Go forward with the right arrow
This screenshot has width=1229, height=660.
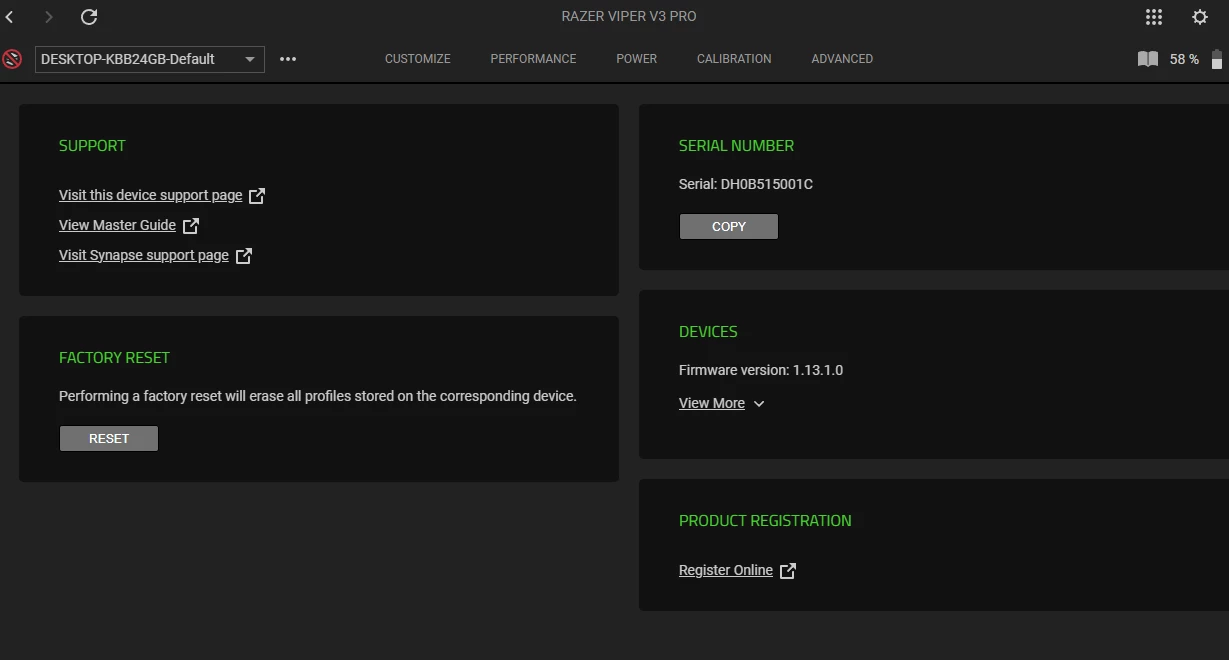[49, 17]
